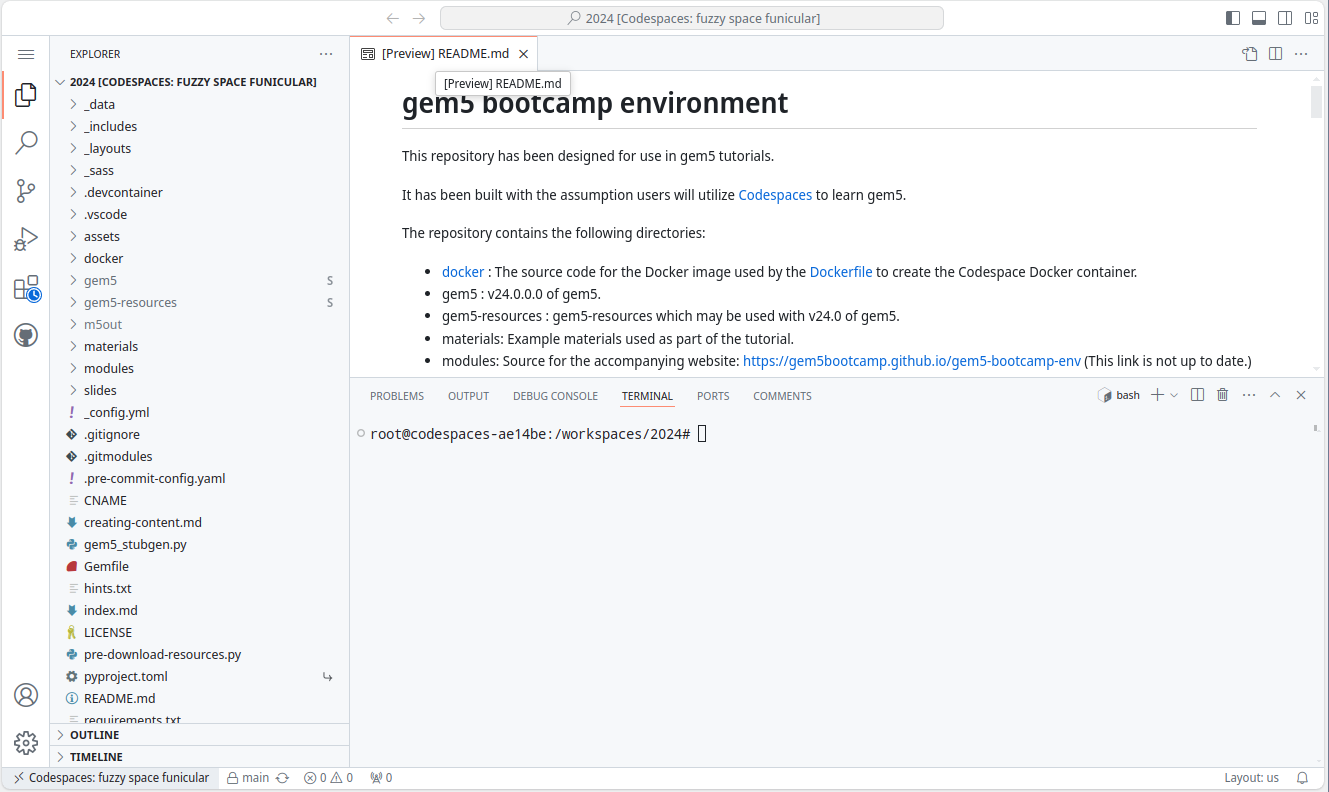Open the Extensions panel icon

click(x=26, y=287)
